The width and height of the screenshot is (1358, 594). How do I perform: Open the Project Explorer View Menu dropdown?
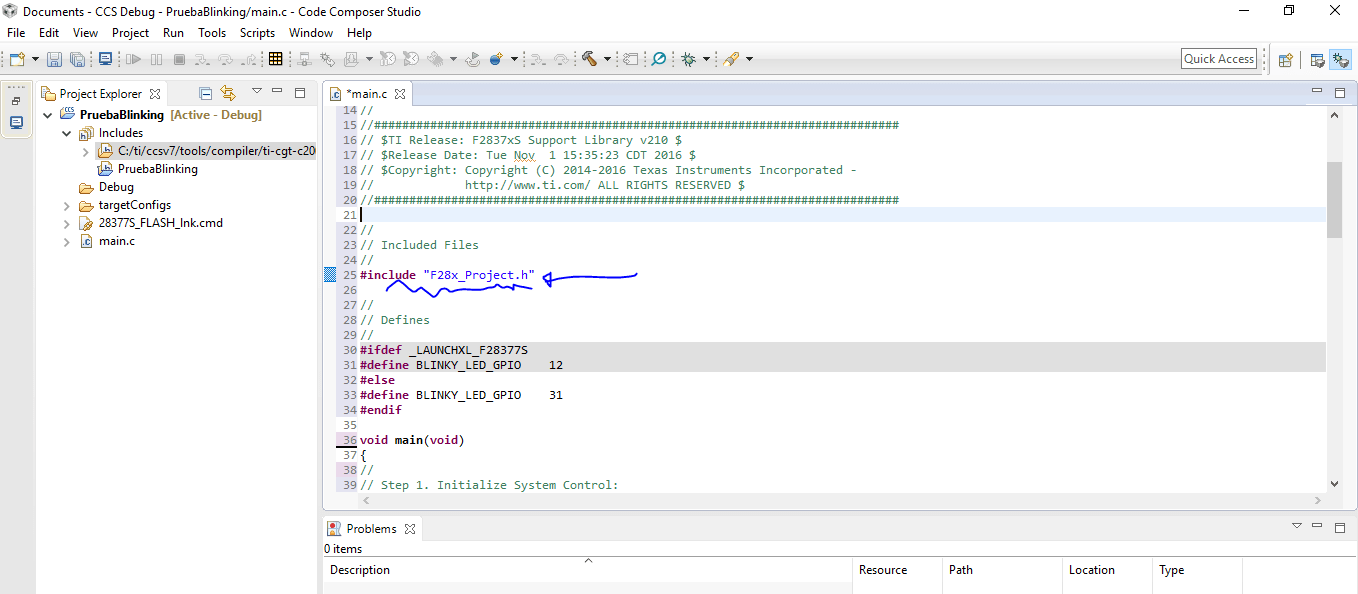coord(256,91)
